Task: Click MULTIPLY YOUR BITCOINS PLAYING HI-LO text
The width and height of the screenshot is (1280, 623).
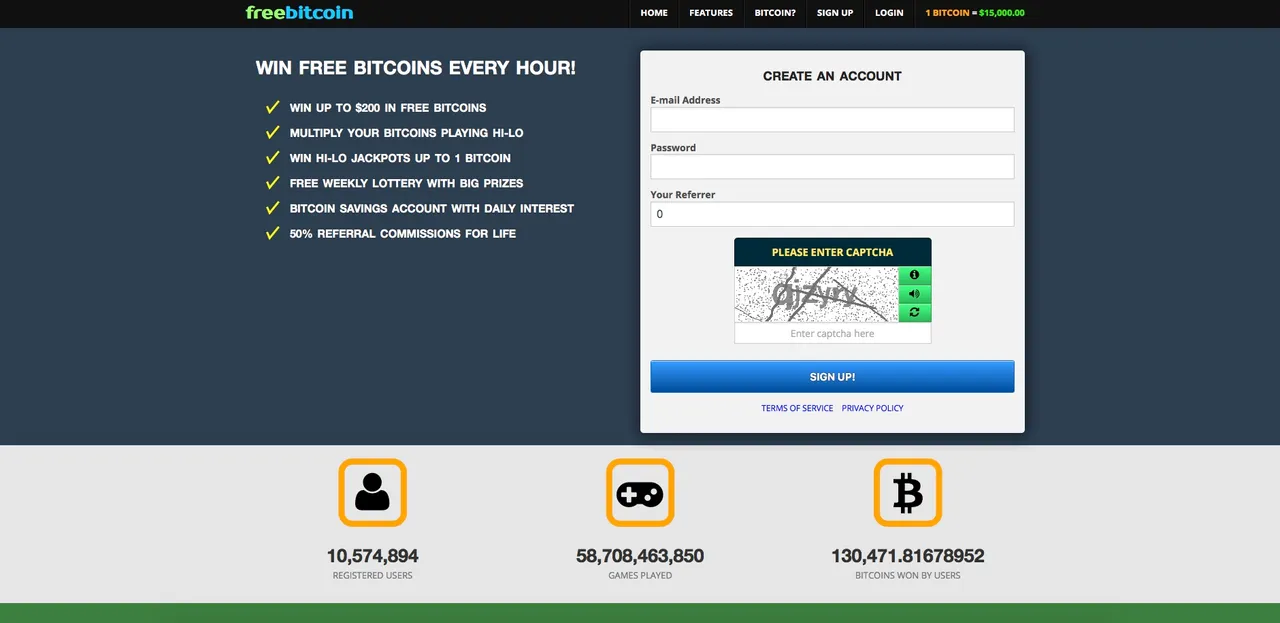Action: (x=407, y=133)
